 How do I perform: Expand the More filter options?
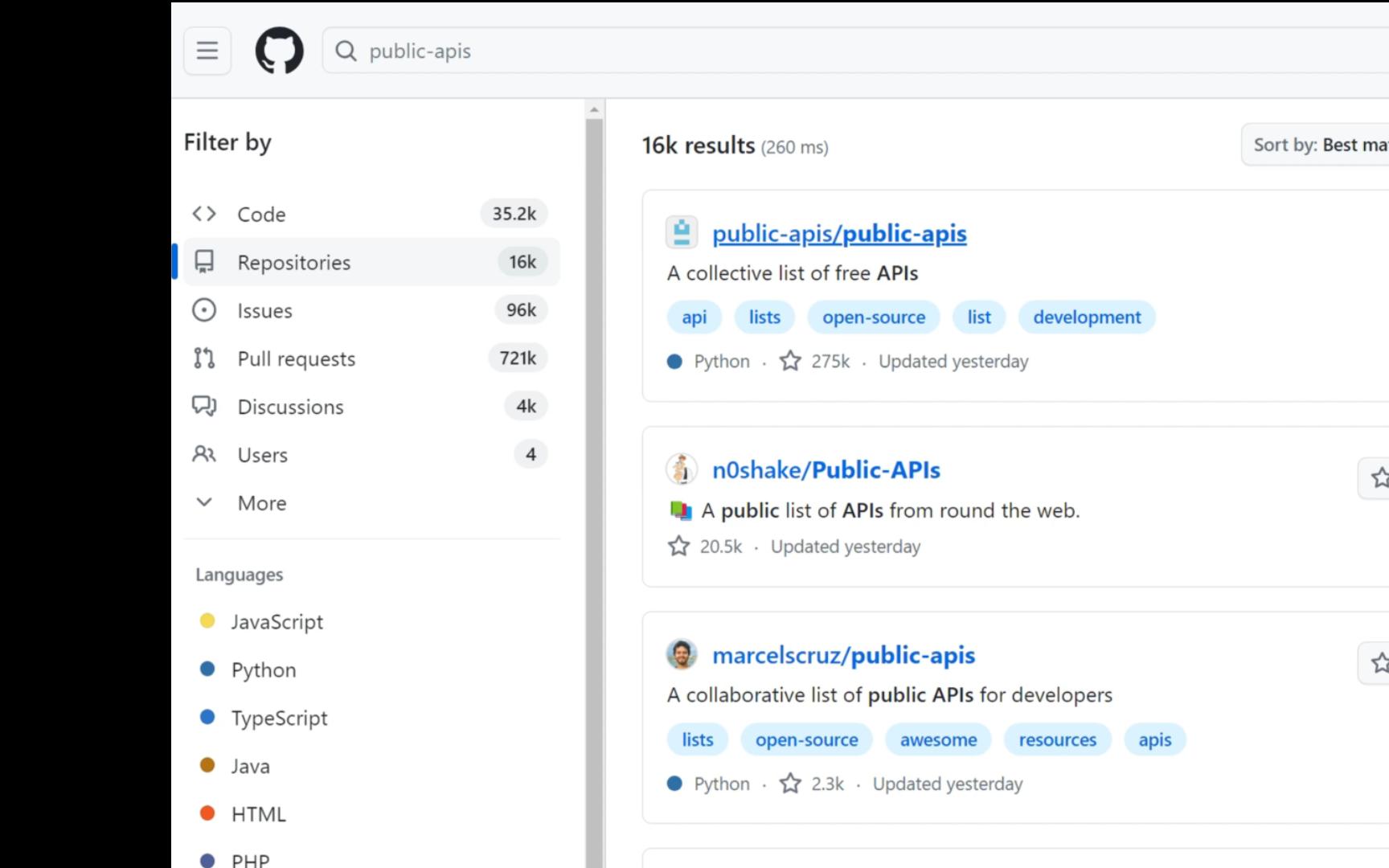pyautogui.click(x=262, y=503)
